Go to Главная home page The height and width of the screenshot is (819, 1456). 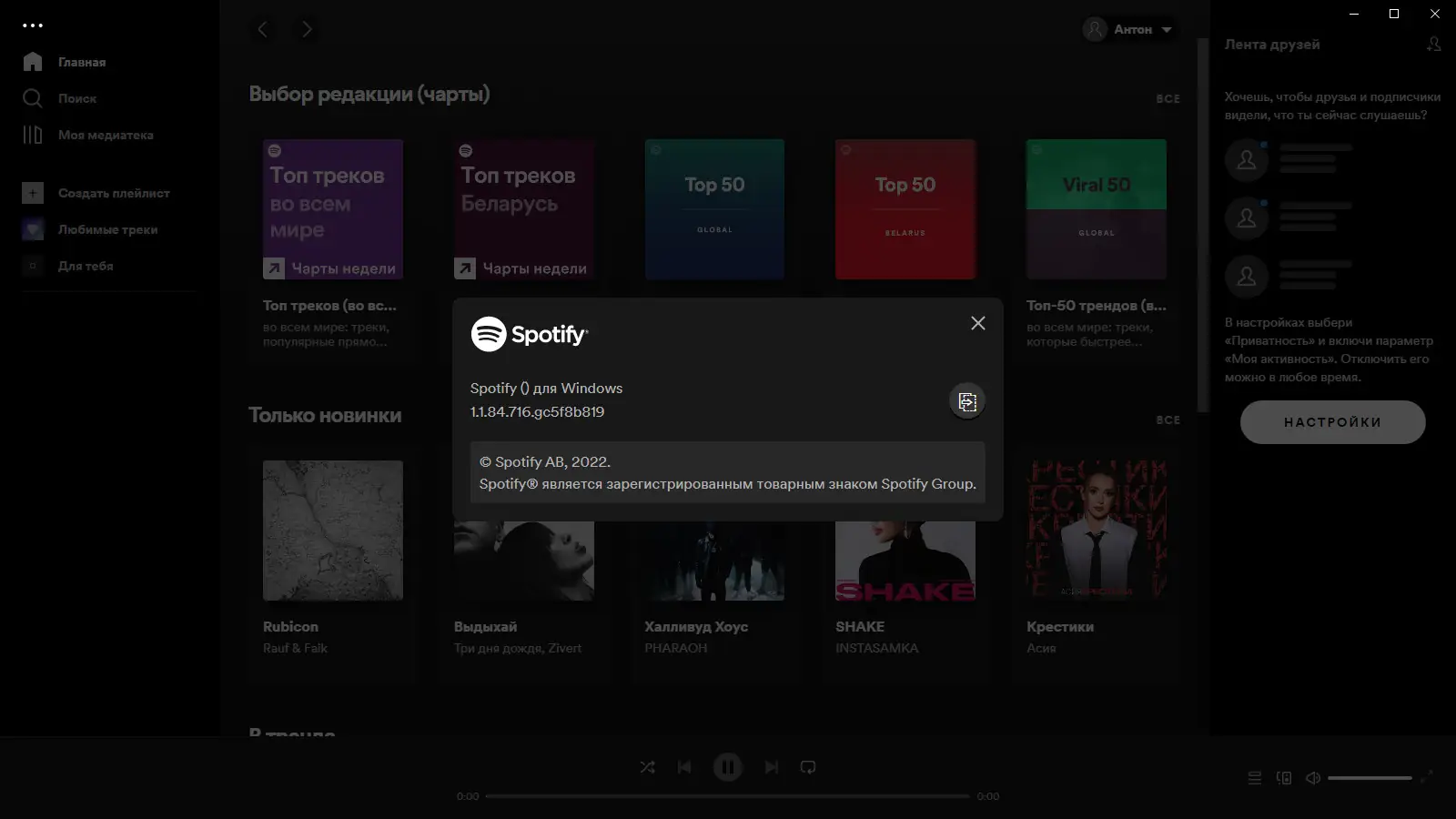pyautogui.click(x=82, y=62)
